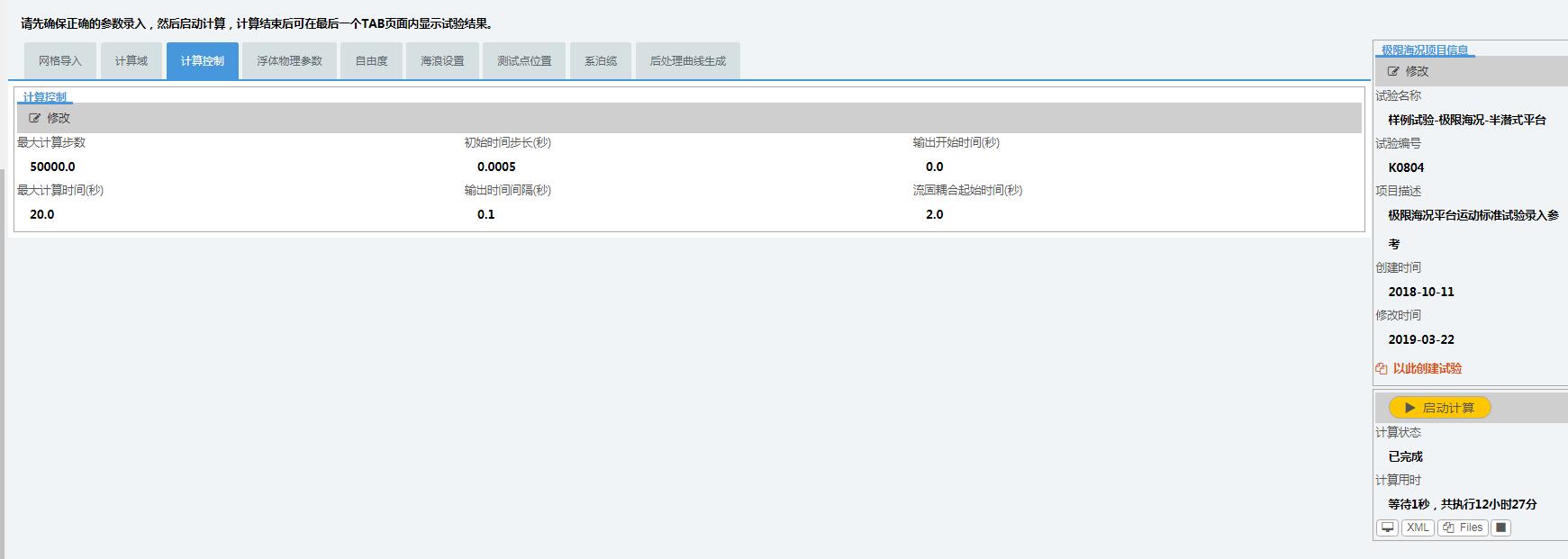Click the XML output button
Viewport: 1568px width, 559px height.
pyautogui.click(x=1418, y=527)
